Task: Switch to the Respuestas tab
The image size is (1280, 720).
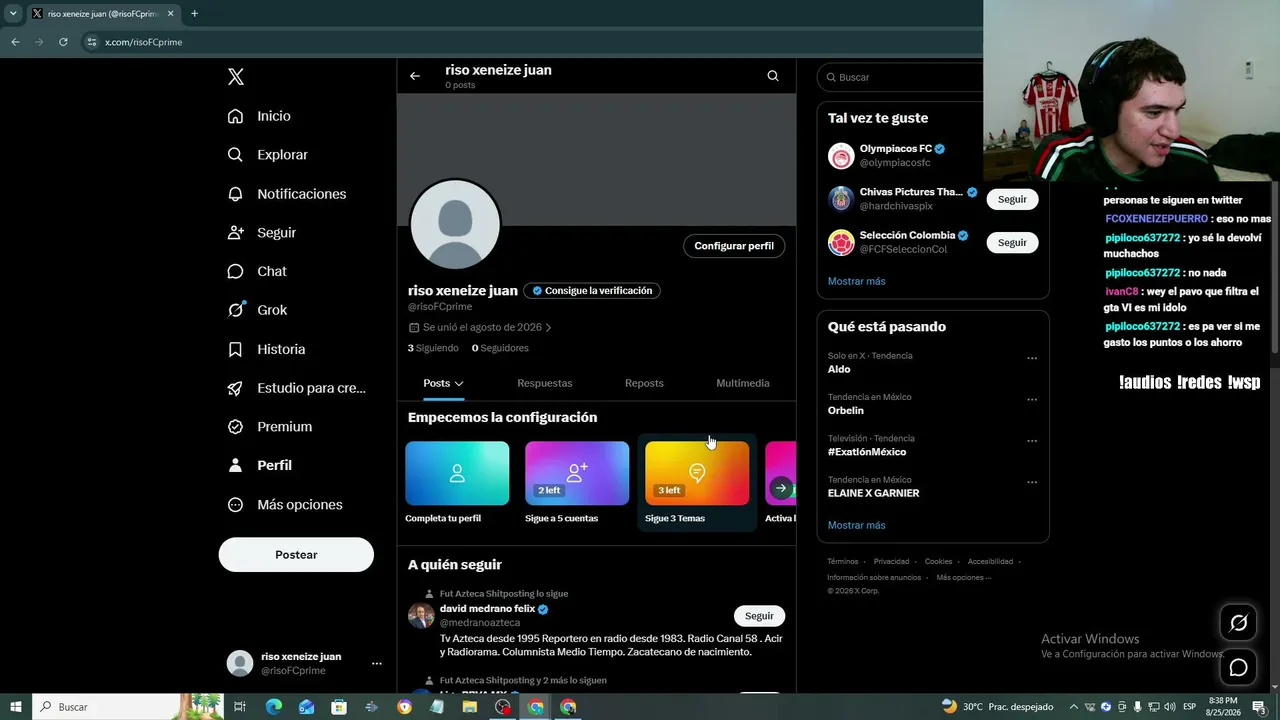Action: tap(545, 383)
